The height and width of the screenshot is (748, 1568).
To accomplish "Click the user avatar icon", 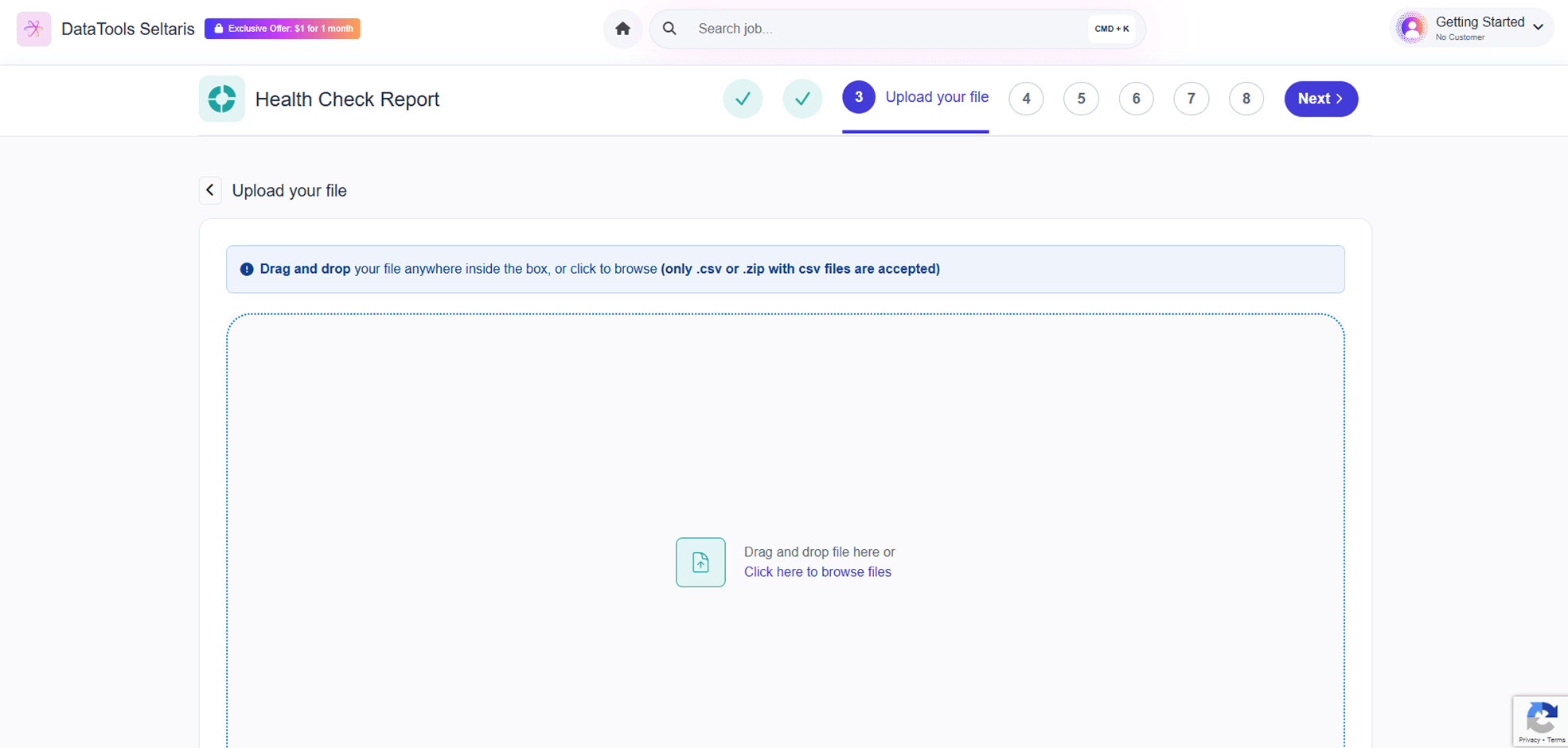I will (x=1411, y=29).
